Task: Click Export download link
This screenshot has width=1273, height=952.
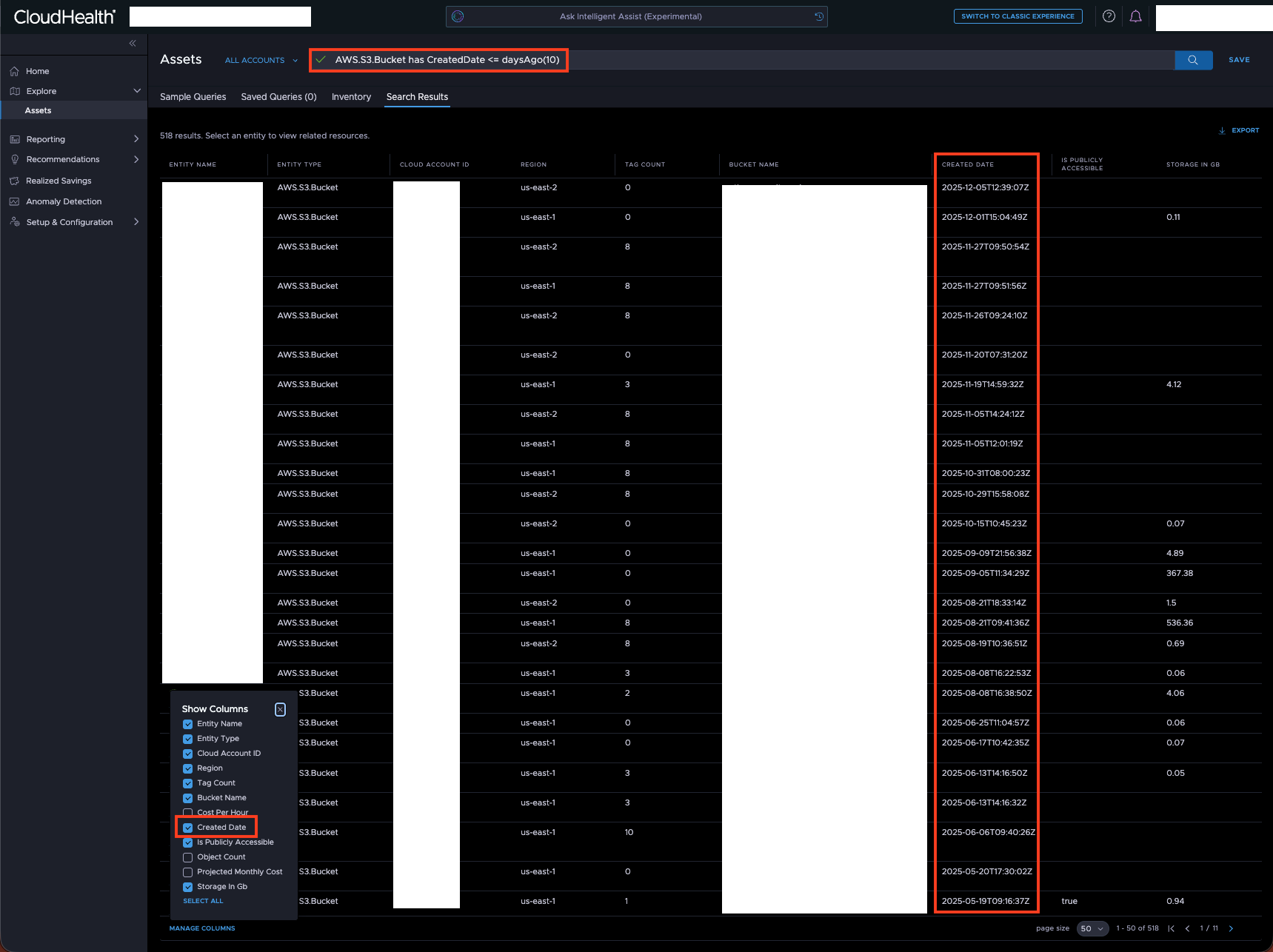Action: point(1239,130)
